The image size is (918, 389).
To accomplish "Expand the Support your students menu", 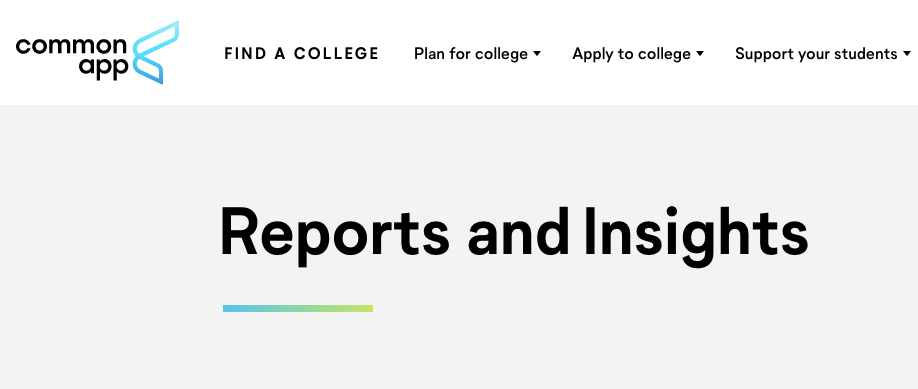I will tap(823, 54).
